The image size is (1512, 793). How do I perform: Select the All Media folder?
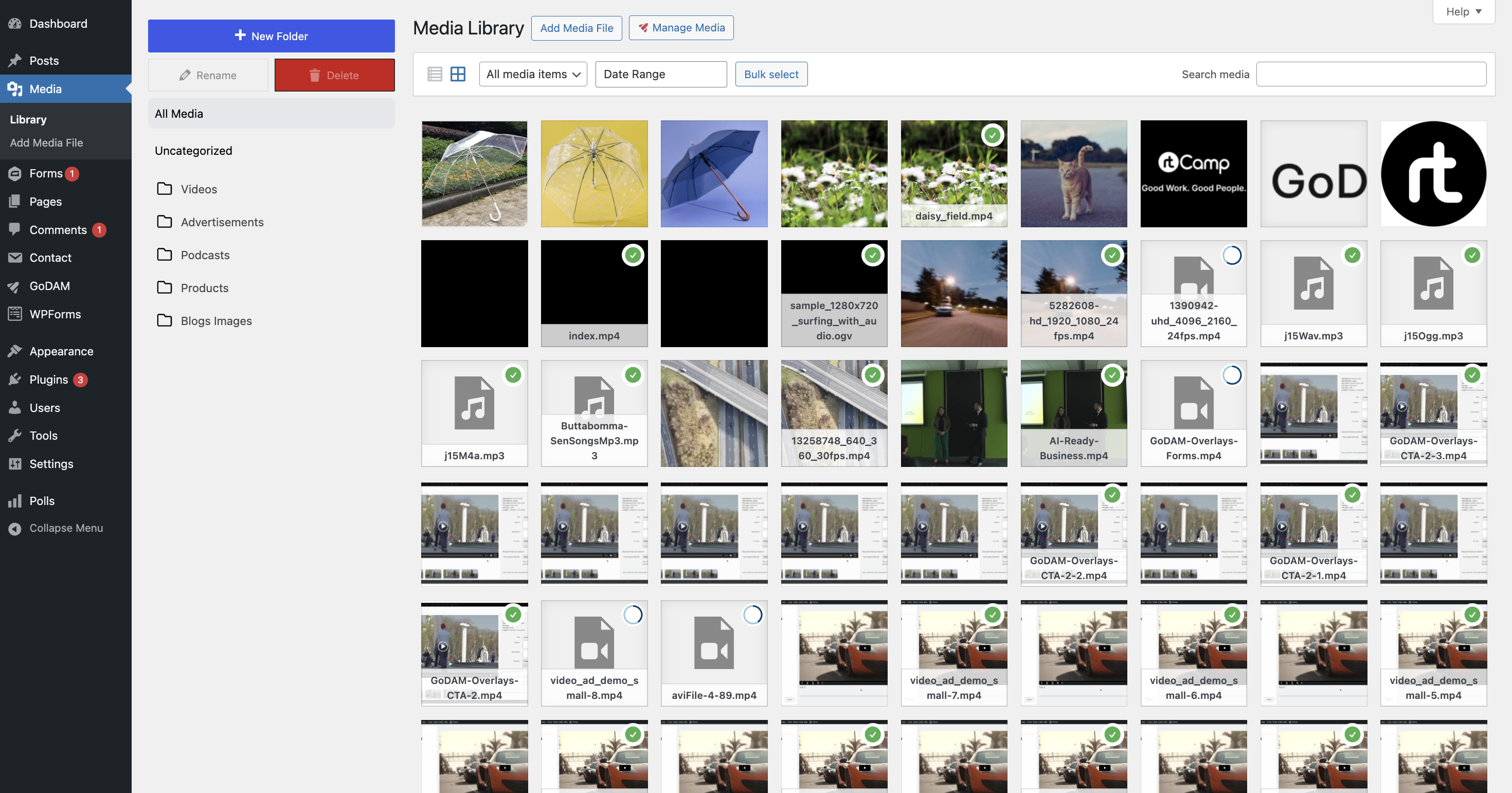[271, 113]
